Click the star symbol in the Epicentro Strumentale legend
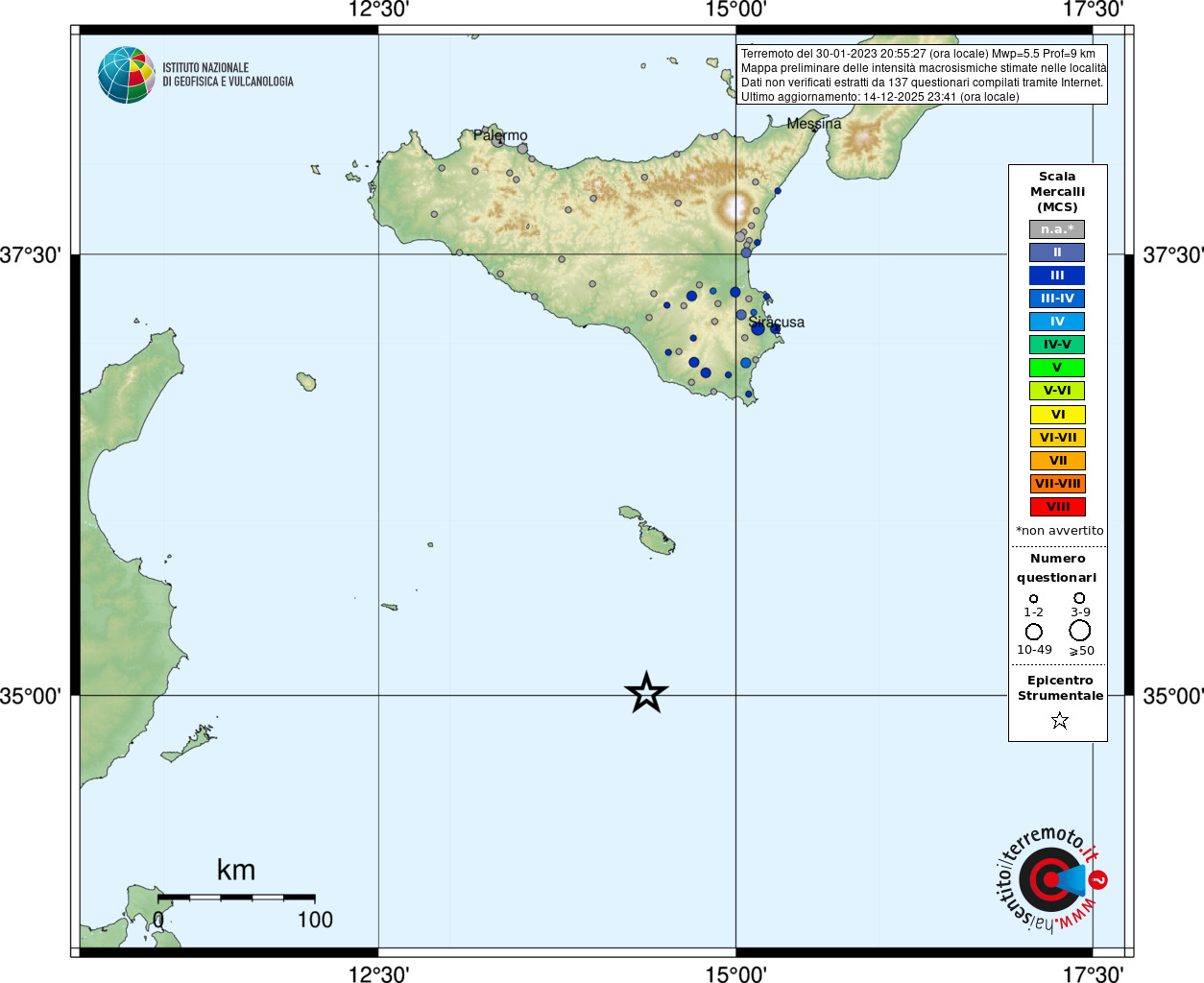 (x=1059, y=720)
